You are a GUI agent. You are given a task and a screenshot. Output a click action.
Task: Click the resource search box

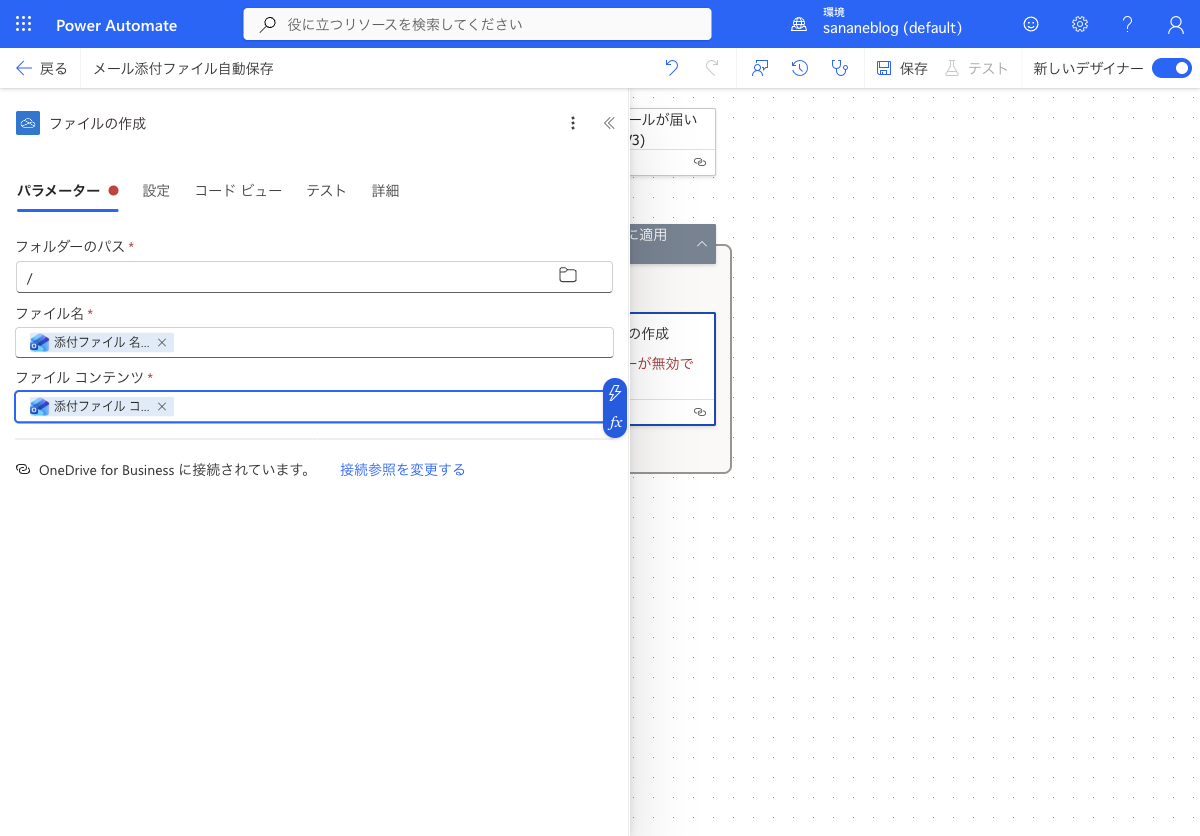[478, 24]
